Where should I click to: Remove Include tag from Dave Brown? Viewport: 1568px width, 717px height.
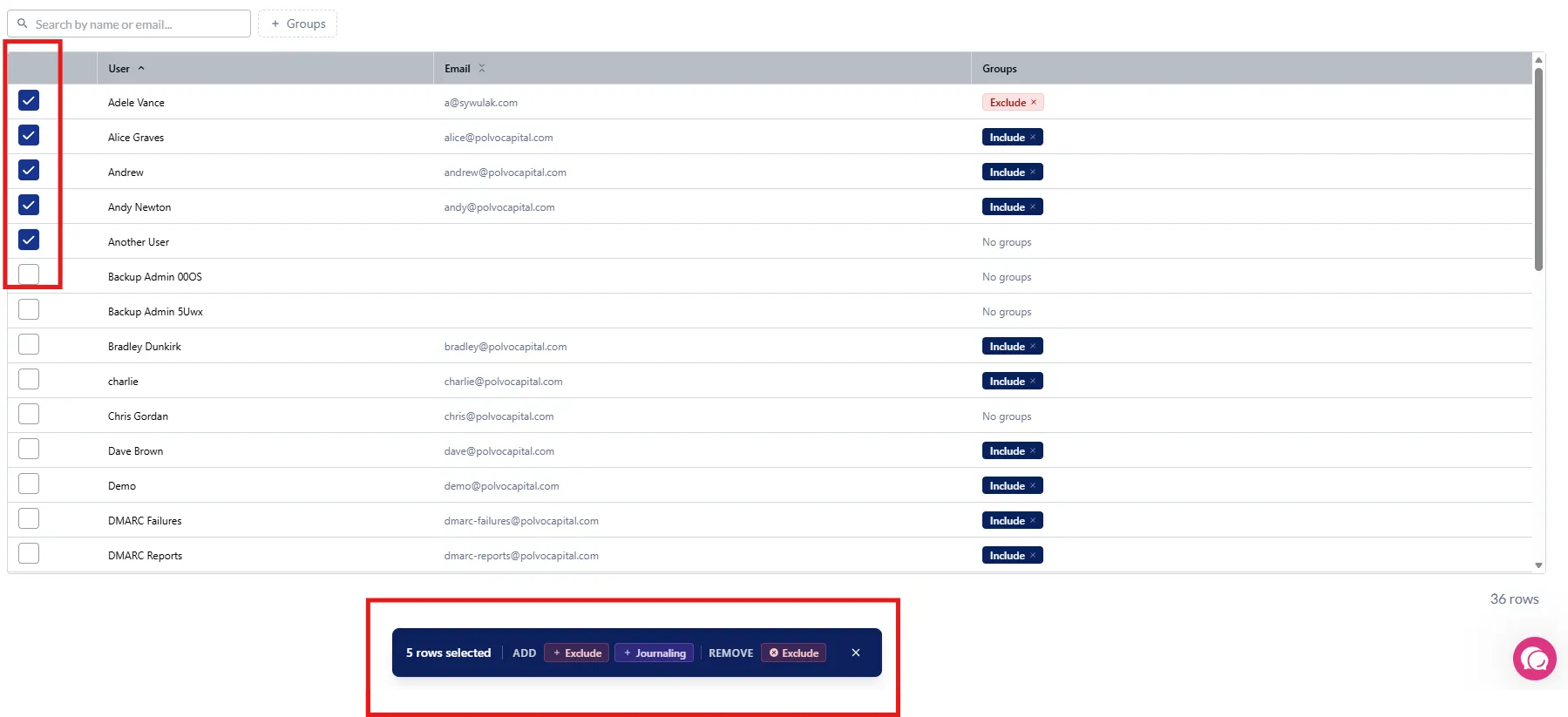tap(1033, 451)
